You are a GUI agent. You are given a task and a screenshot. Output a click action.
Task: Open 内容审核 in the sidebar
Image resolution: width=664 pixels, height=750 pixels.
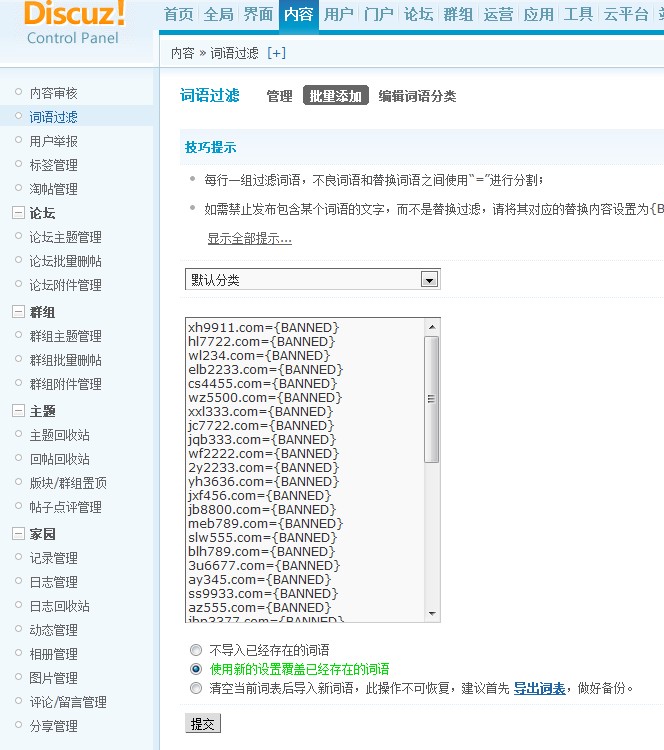coord(54,93)
